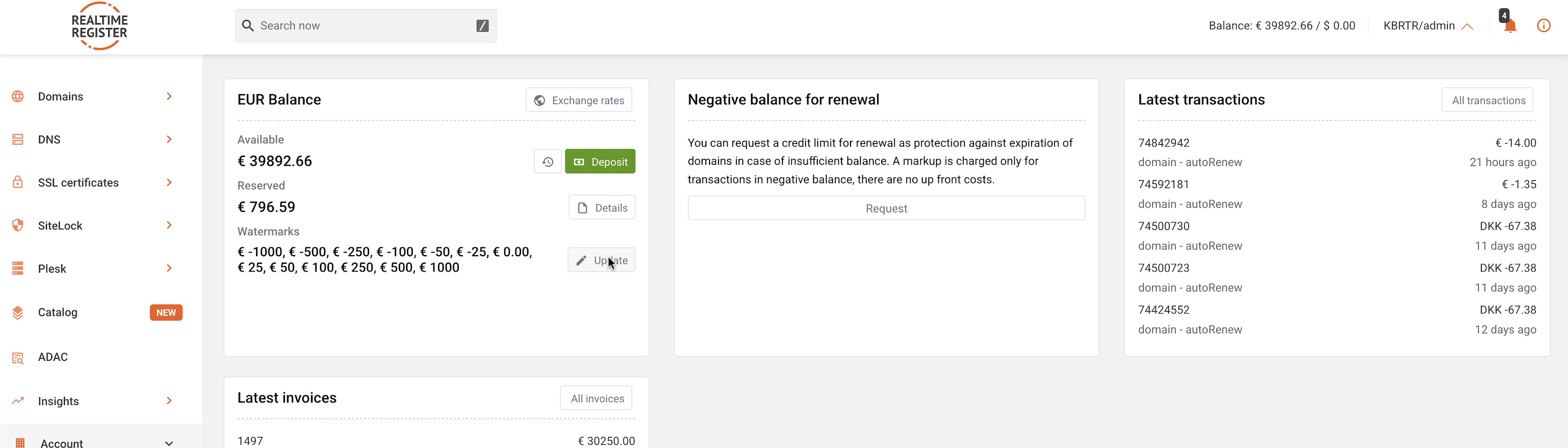Click available amount € 39892.66
1568x448 pixels.
coord(275,161)
